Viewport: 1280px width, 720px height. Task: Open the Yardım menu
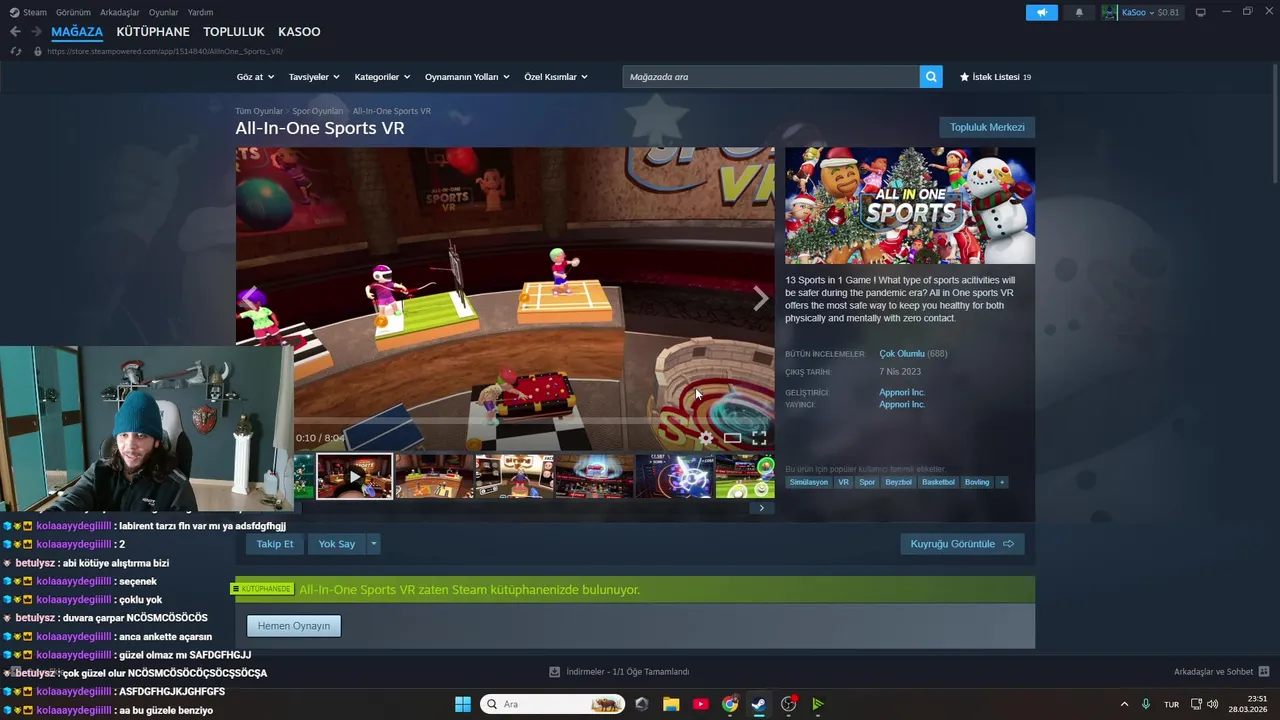click(200, 12)
